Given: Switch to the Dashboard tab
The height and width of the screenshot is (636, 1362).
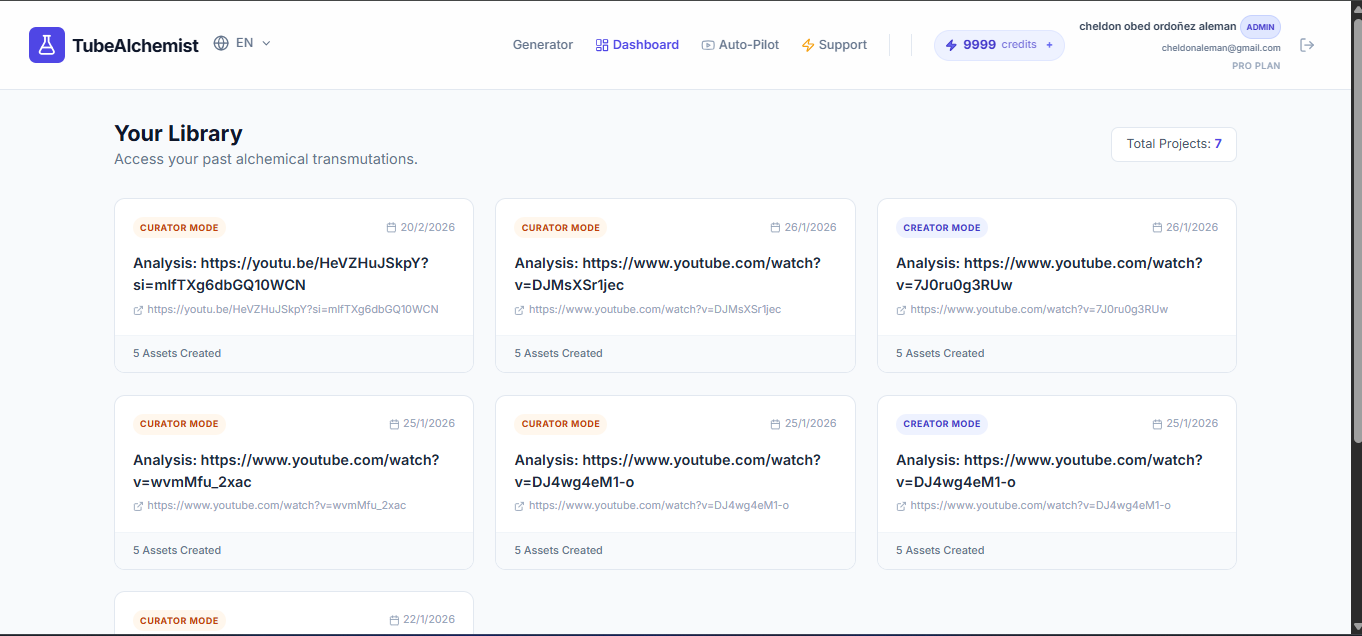Looking at the screenshot, I should (637, 45).
